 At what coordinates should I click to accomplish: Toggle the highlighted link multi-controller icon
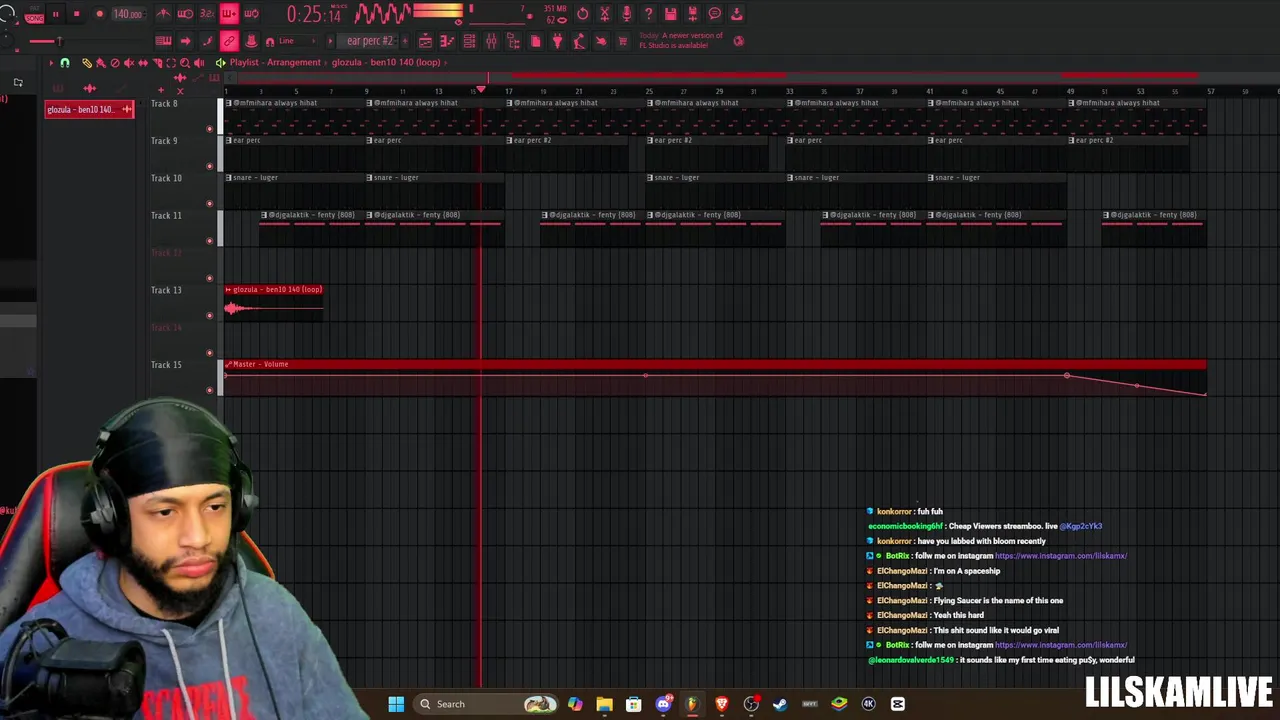(229, 41)
